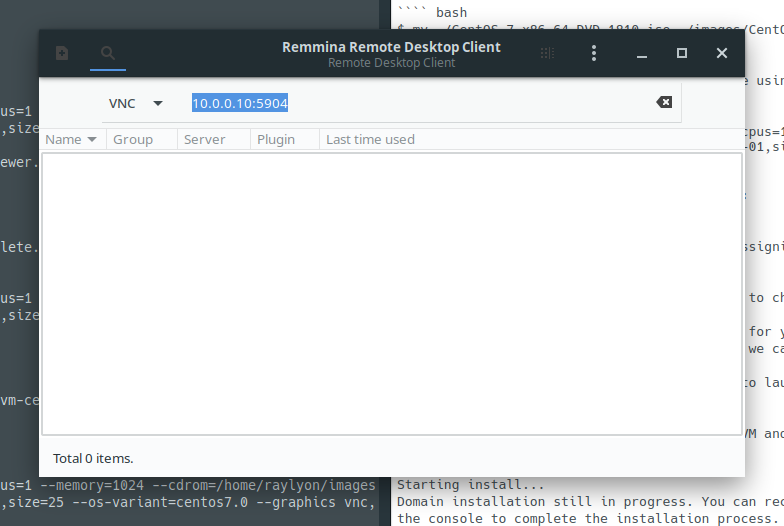
Task: Close the Remmina Remote Desktop Client
Action: pos(722,53)
